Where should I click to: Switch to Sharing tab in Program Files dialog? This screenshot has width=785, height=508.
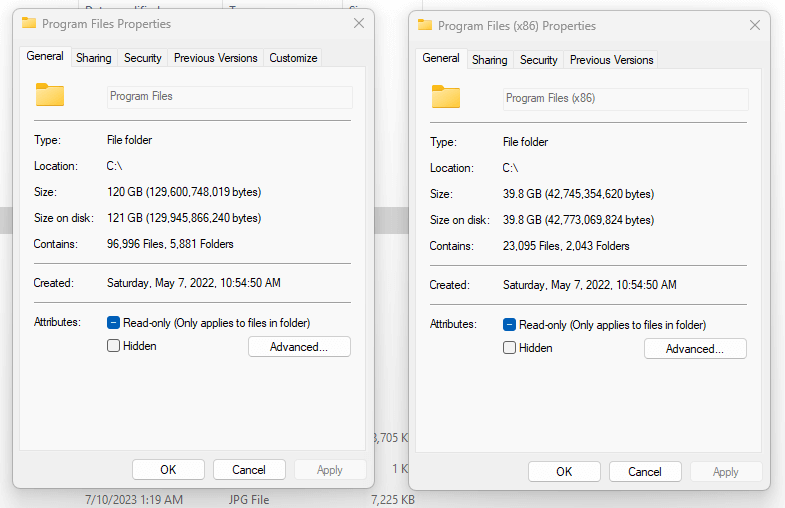[94, 58]
